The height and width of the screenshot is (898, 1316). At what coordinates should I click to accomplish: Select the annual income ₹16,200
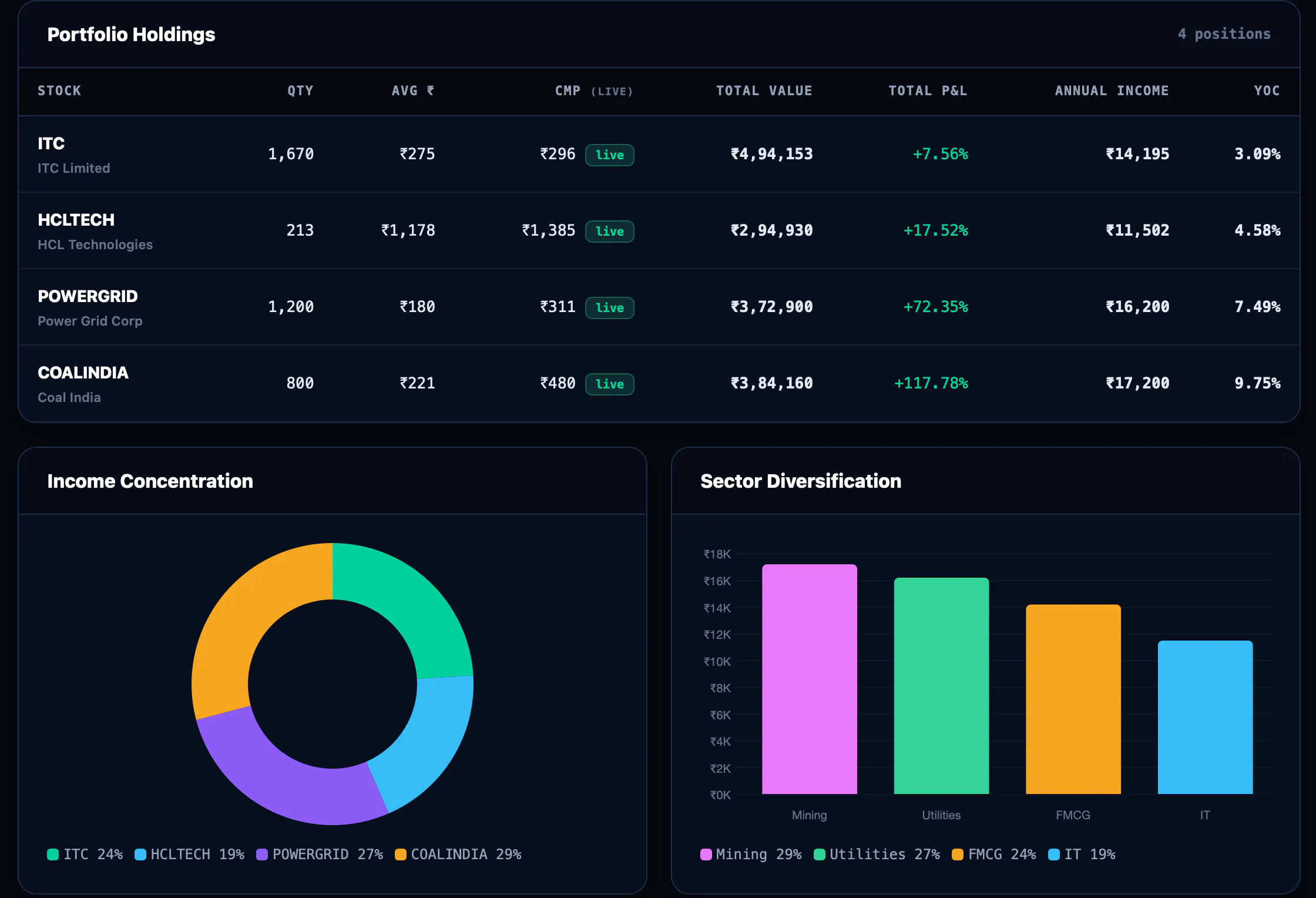(x=1137, y=307)
